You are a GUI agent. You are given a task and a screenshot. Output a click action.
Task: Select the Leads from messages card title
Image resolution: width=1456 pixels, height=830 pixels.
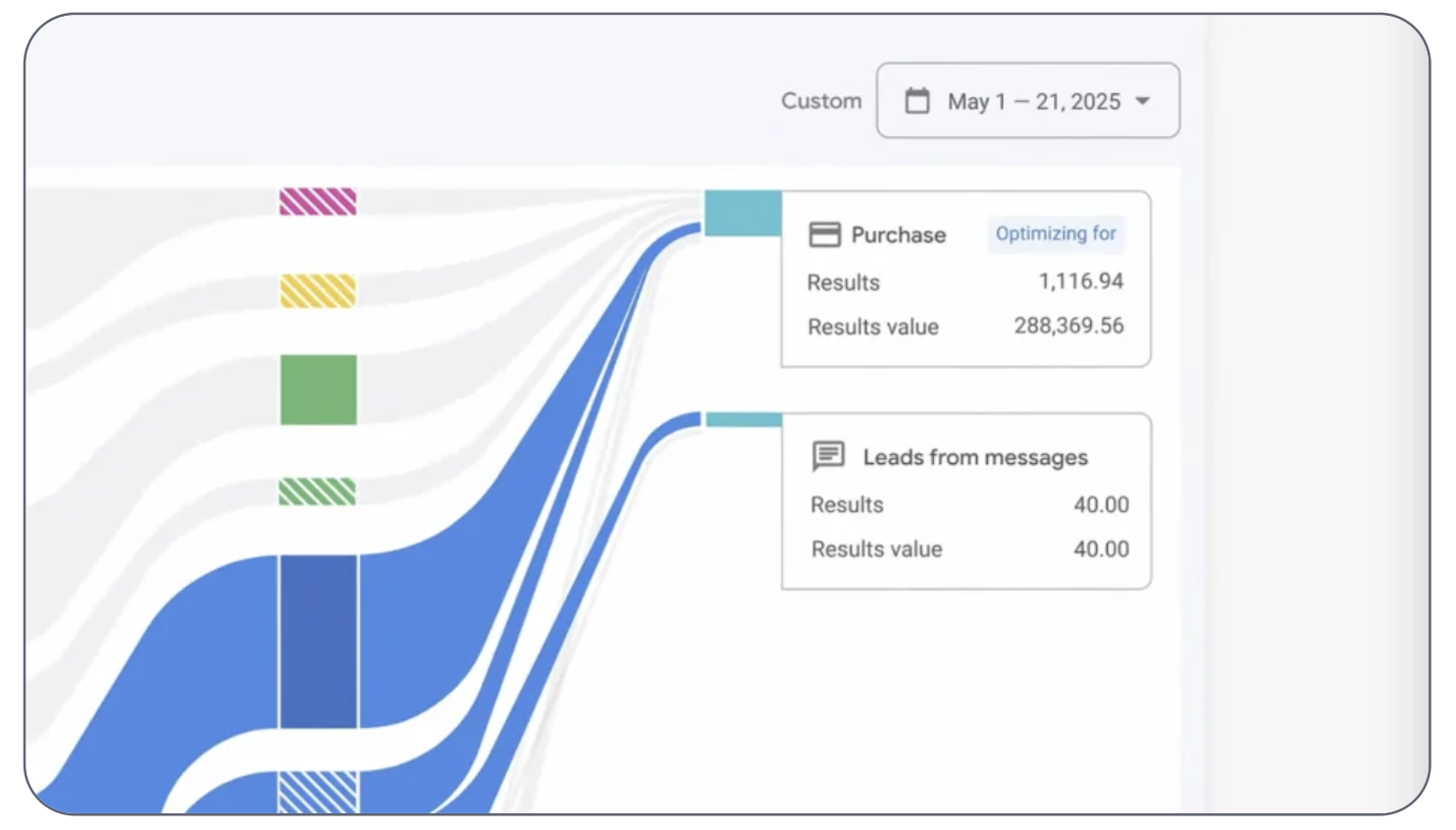tap(975, 458)
